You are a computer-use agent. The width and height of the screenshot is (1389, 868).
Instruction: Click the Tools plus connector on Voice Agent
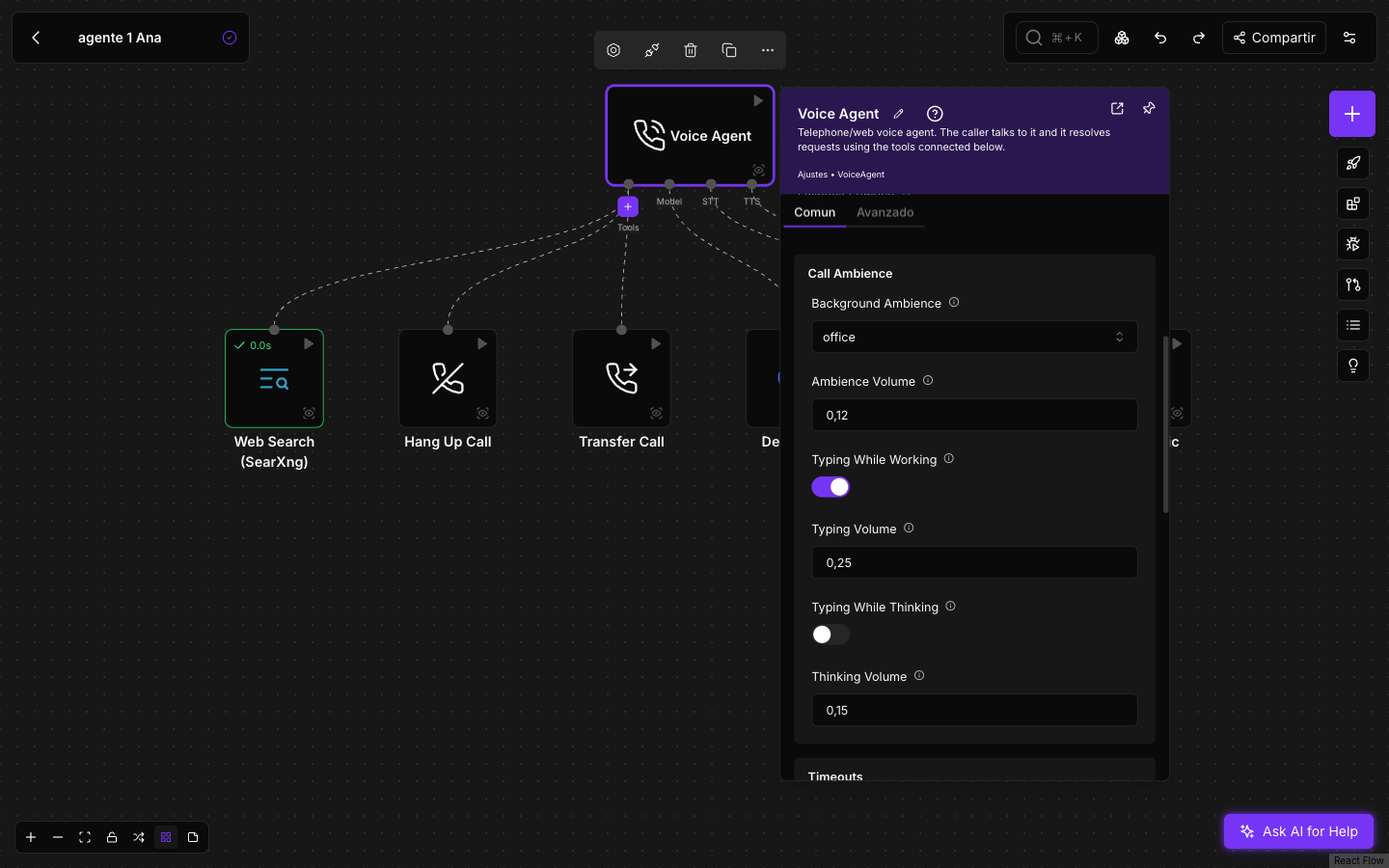click(628, 206)
